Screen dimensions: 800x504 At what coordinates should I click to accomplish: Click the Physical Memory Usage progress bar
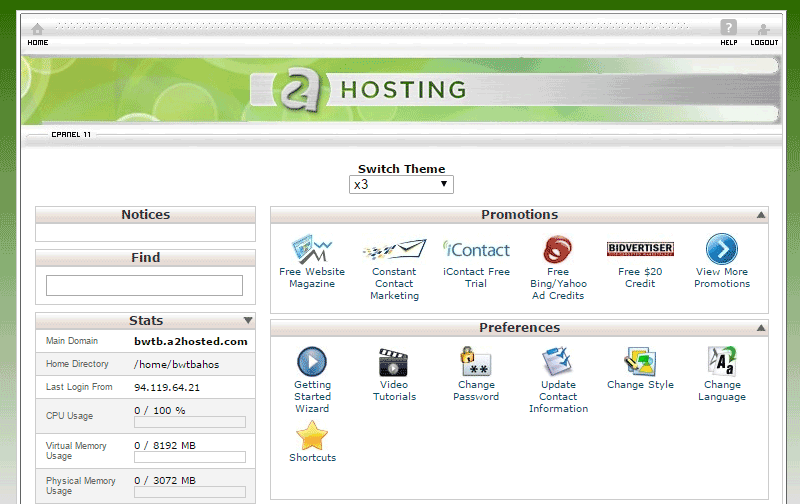(190, 492)
